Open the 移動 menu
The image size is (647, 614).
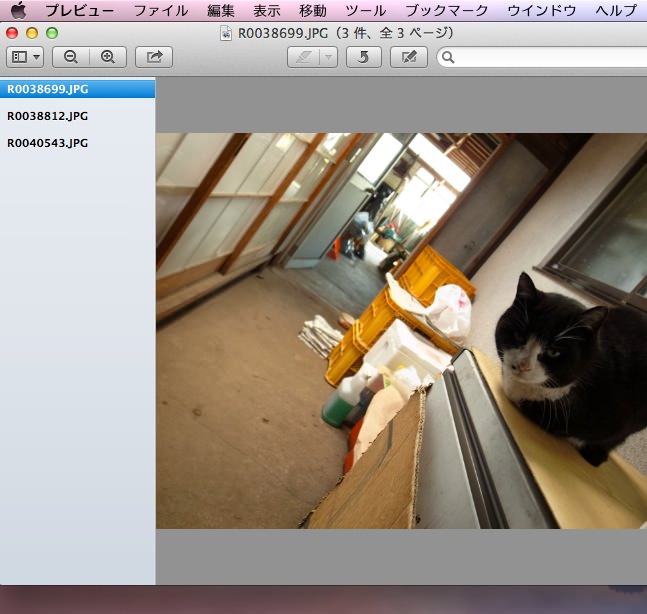coord(313,10)
